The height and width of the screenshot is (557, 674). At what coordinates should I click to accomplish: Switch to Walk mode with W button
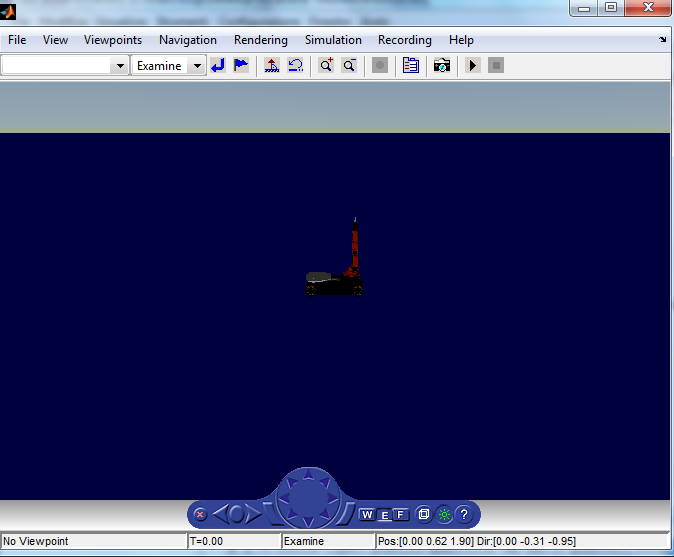pyautogui.click(x=367, y=514)
